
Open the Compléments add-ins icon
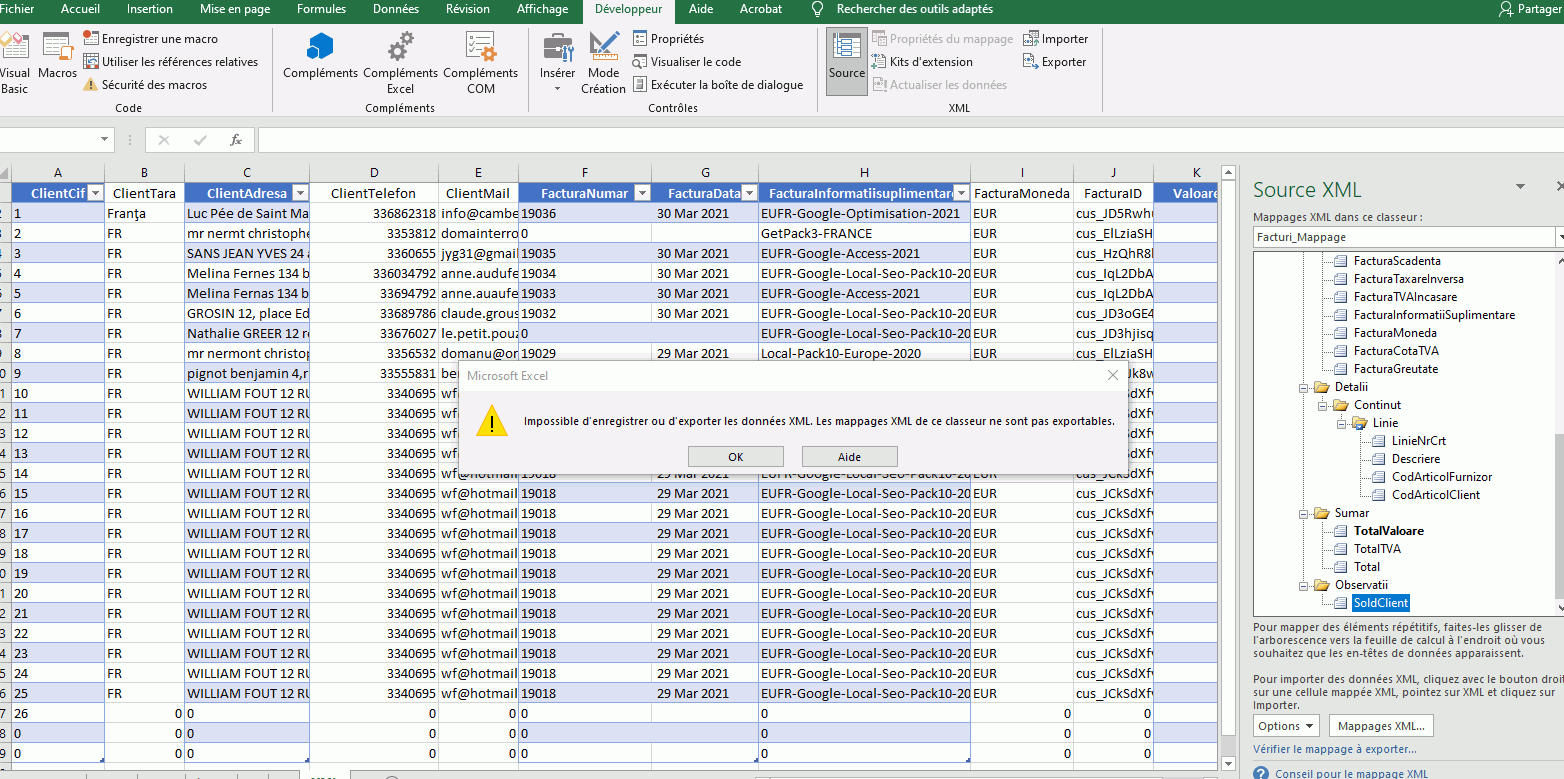[320, 47]
